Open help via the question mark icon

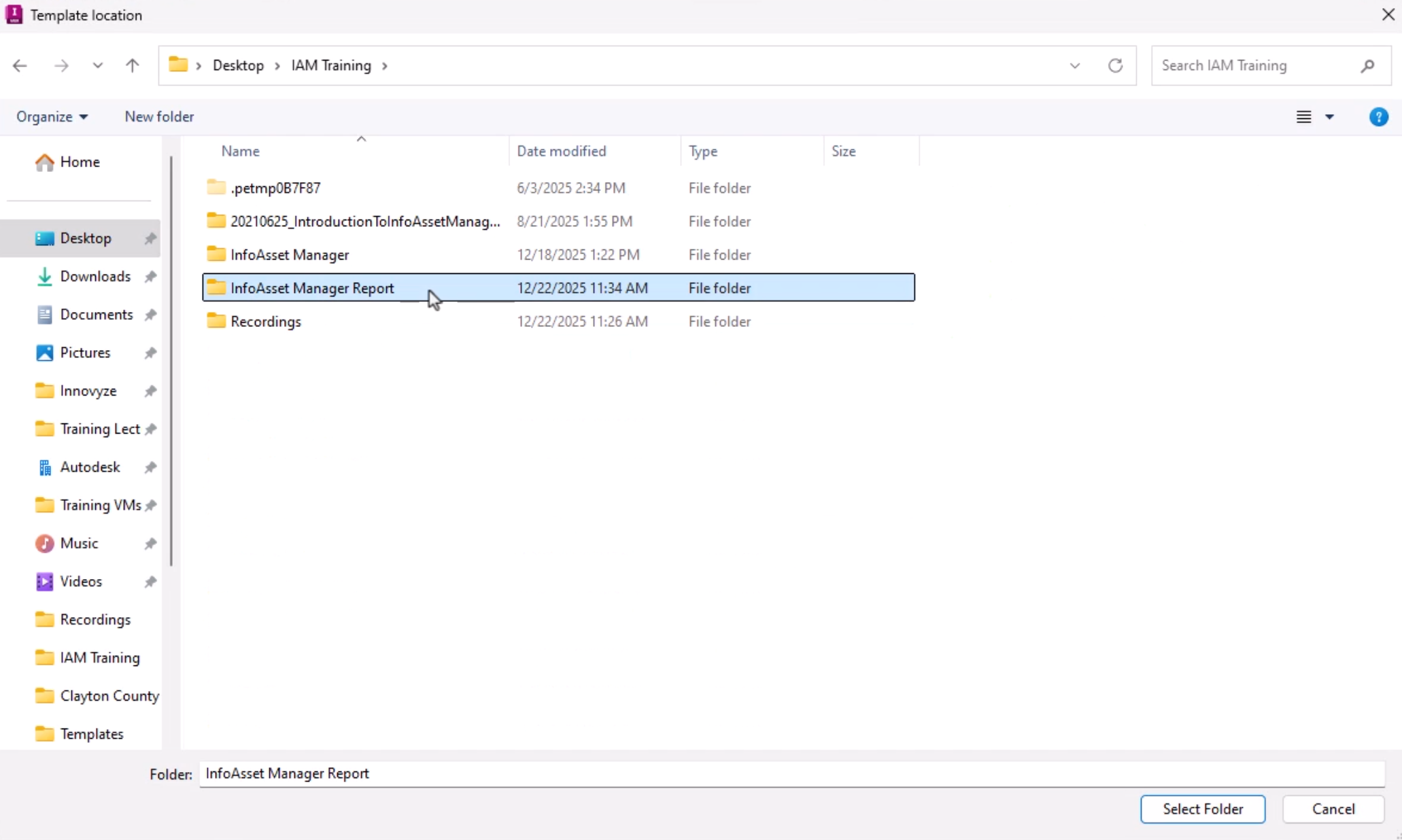pos(1378,116)
